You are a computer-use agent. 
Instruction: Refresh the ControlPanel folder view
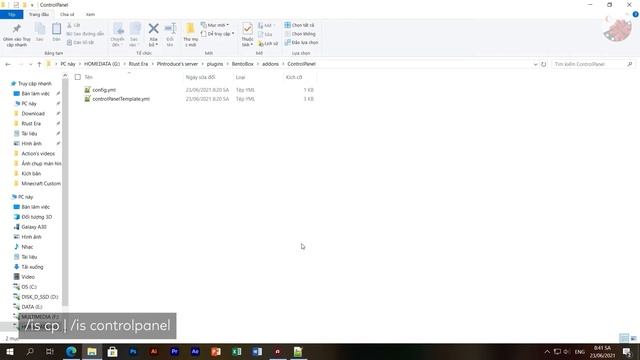(543, 64)
